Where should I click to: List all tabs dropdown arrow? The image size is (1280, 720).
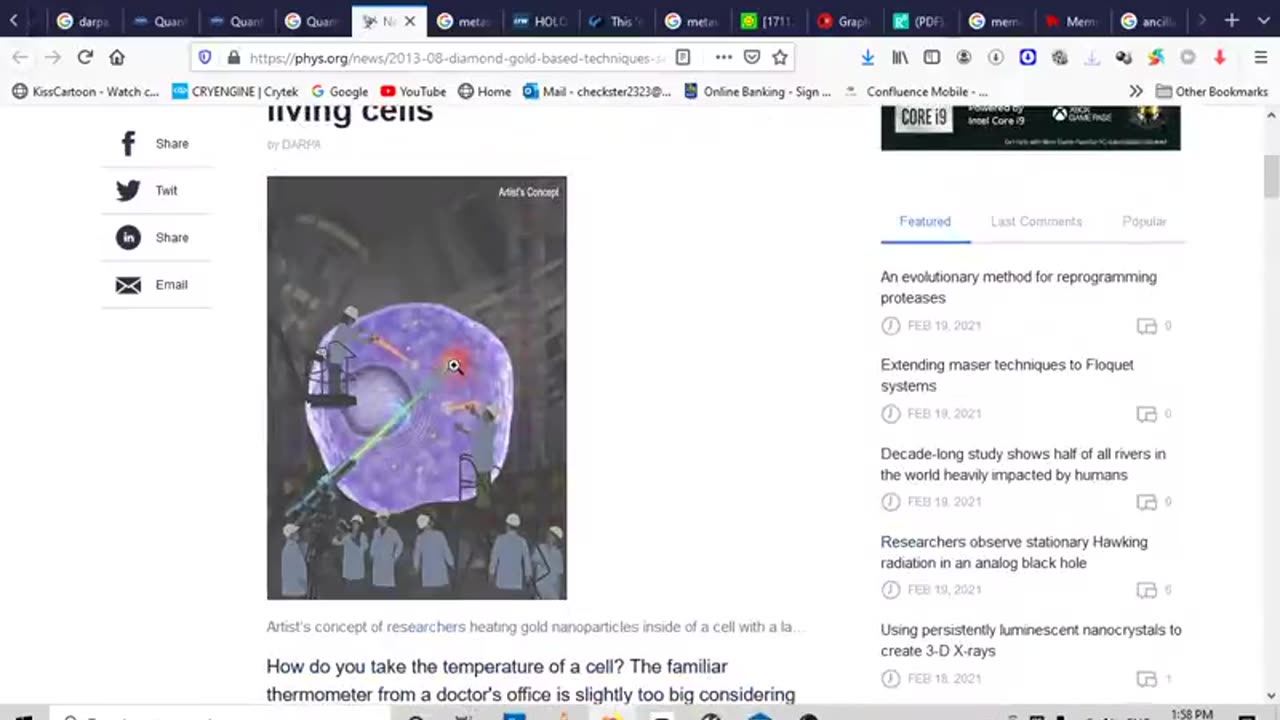click(x=1263, y=20)
